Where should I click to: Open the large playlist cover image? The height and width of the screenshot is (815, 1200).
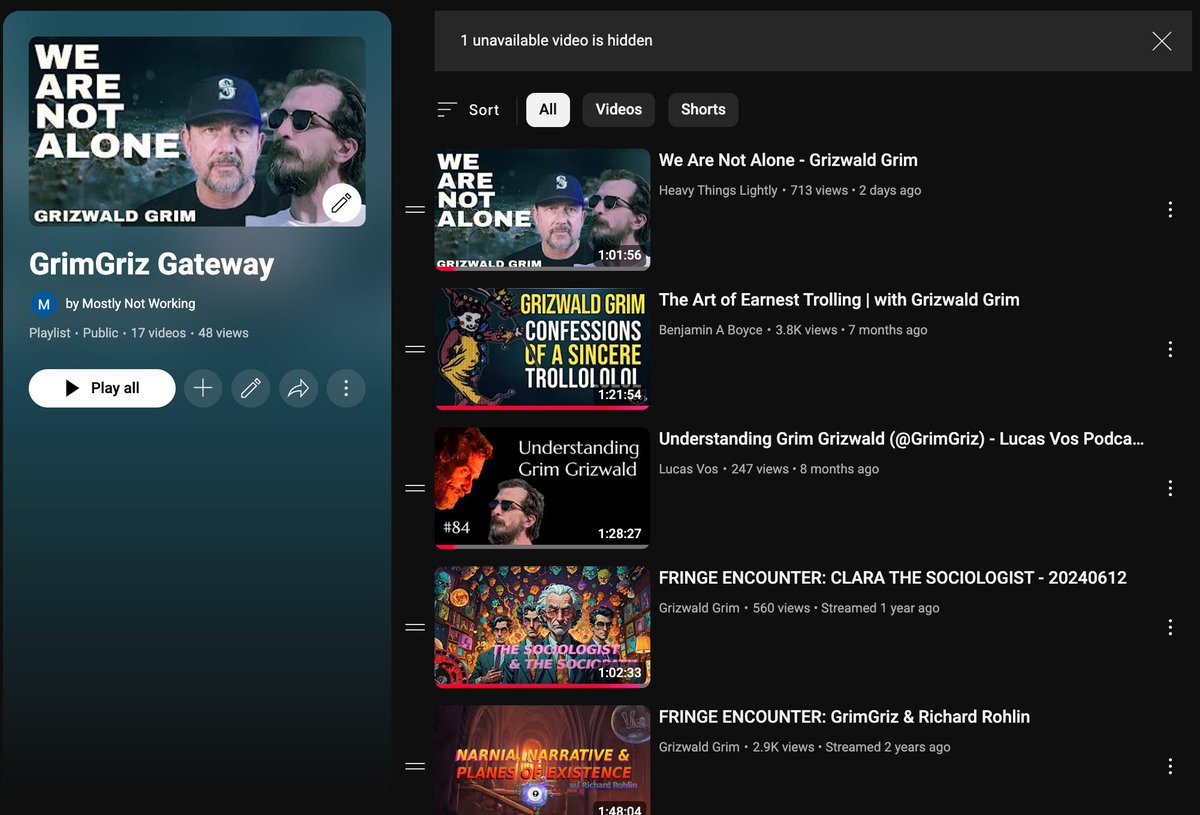pyautogui.click(x=197, y=131)
